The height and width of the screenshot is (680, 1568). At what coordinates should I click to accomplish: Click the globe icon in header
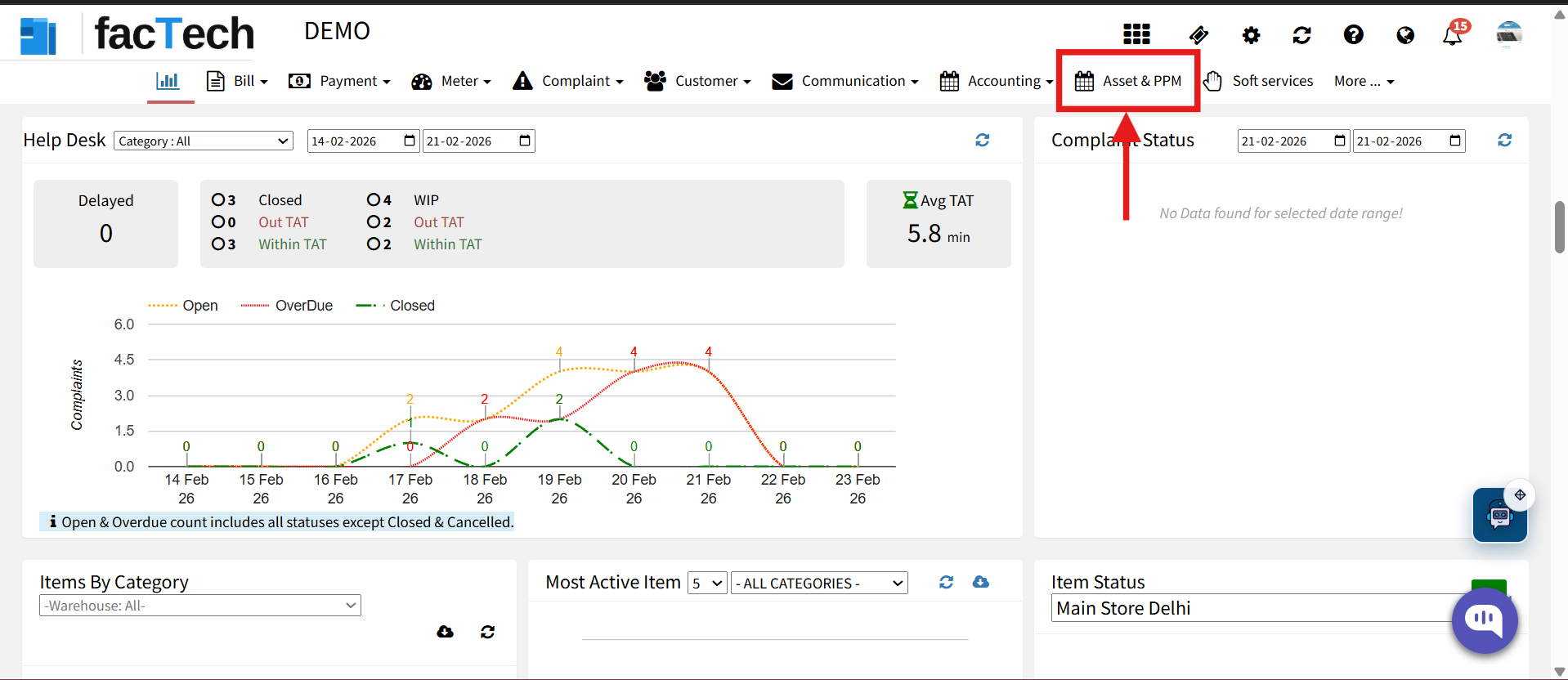[x=1405, y=35]
